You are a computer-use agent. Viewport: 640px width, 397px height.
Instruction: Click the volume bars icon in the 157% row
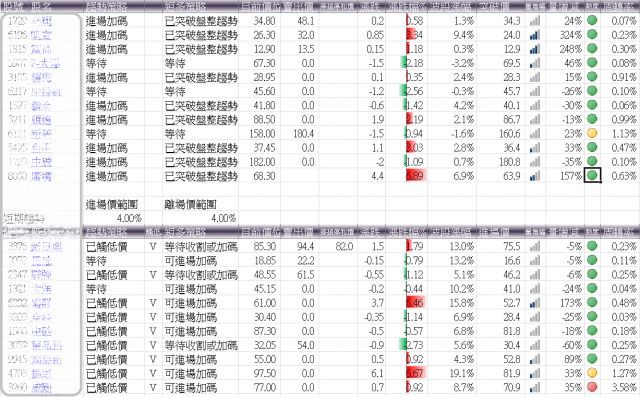(535, 176)
